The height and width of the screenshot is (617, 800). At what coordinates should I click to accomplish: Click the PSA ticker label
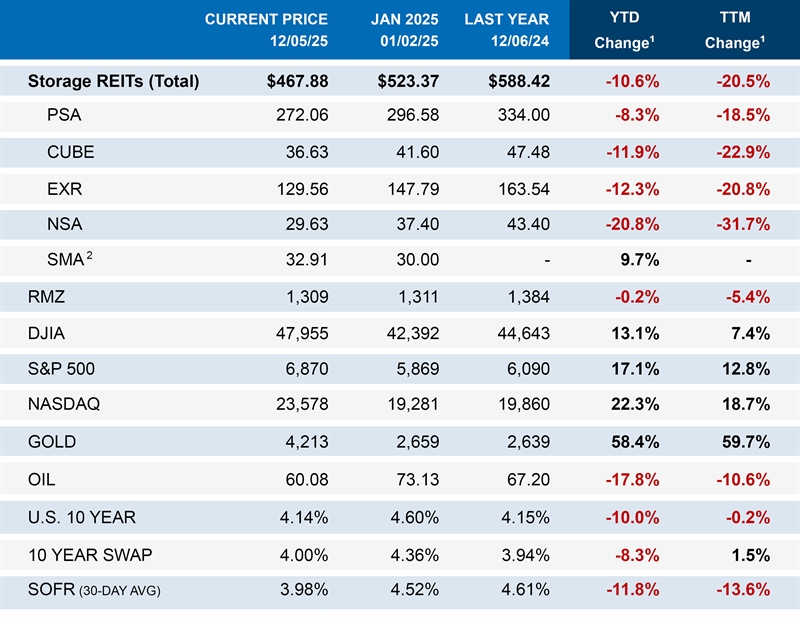pyautogui.click(x=64, y=115)
